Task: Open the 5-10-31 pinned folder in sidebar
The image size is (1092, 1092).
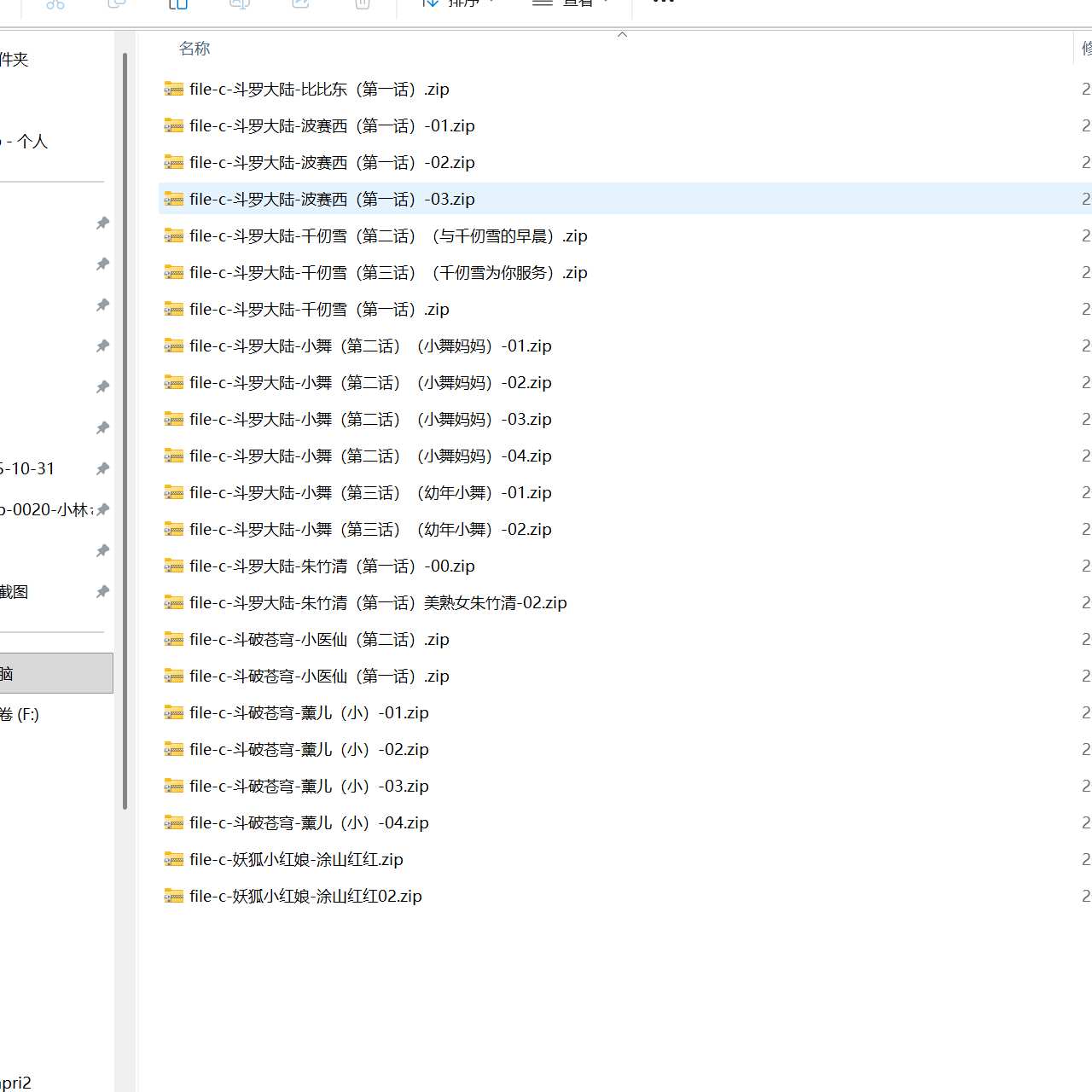Action: 27,468
